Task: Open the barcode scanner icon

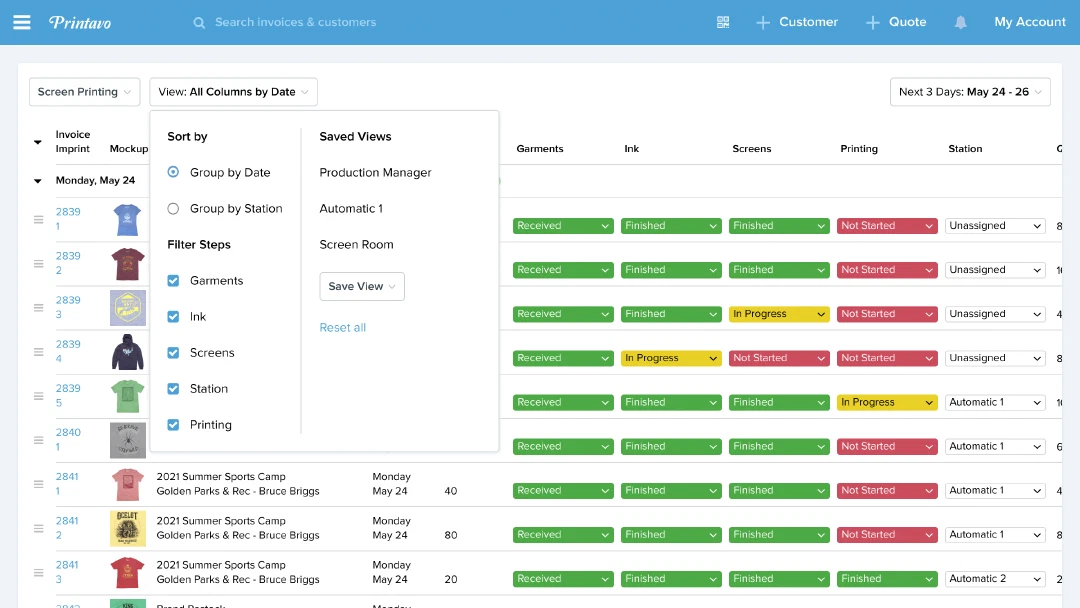Action: [723, 22]
